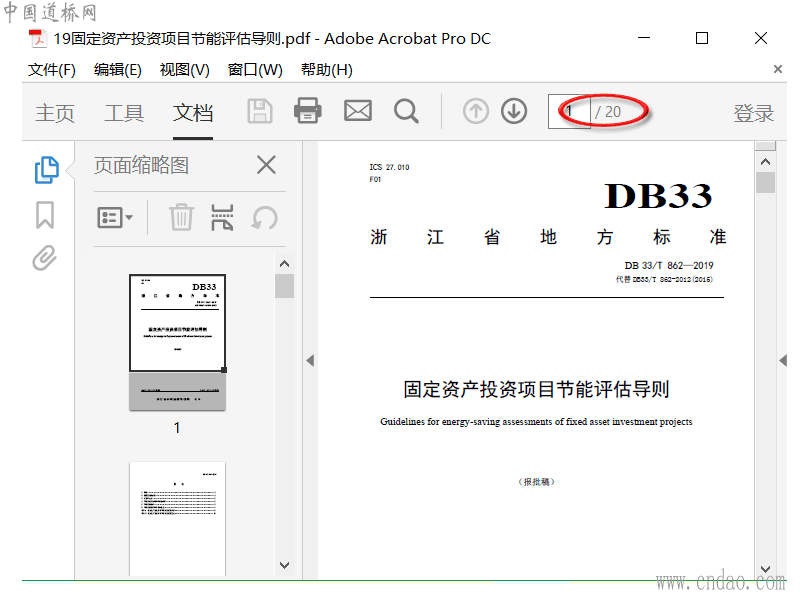This screenshot has width=800, height=600.
Task: Click thumbnail panel scroll-up arrow
Action: click(284, 264)
